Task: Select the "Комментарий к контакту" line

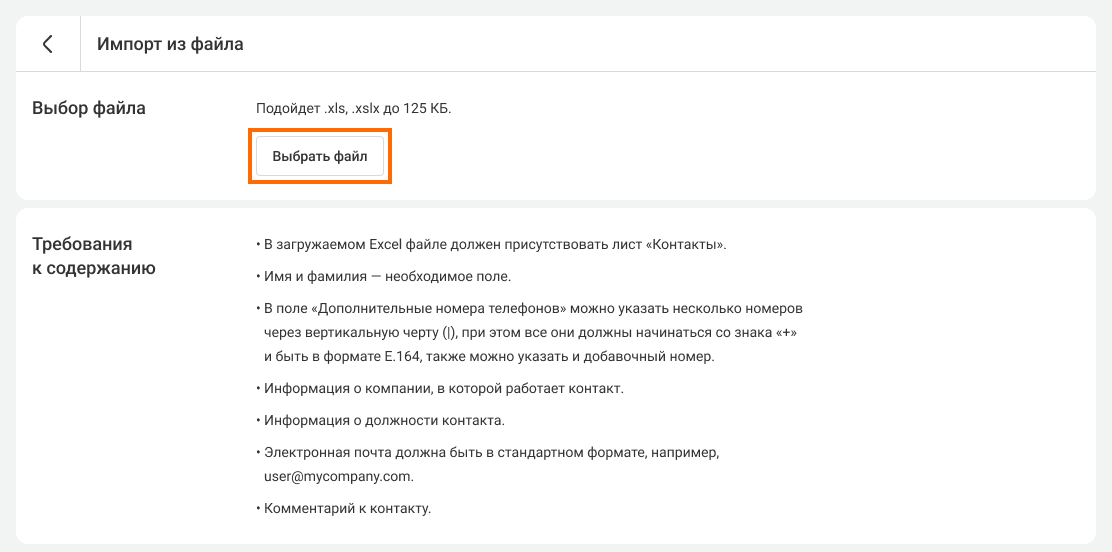Action: (x=347, y=508)
